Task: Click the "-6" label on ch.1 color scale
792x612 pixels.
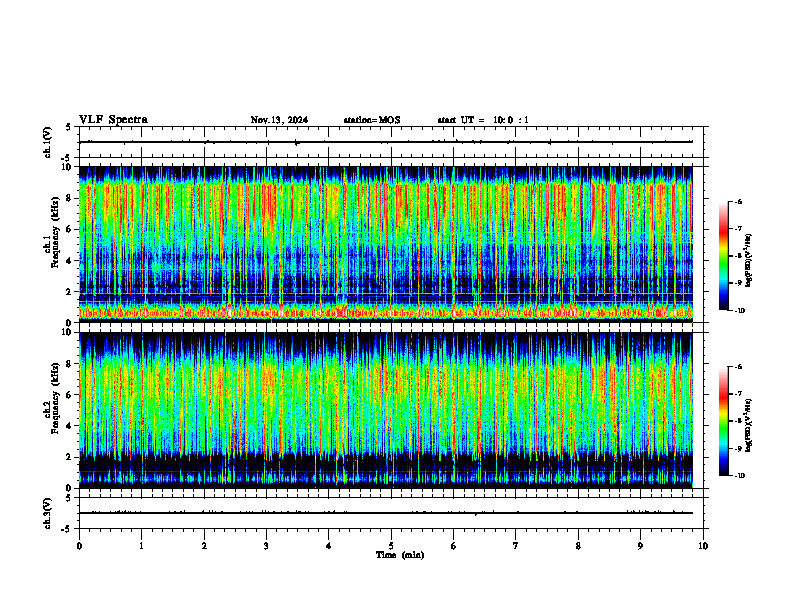Action: pos(738,201)
